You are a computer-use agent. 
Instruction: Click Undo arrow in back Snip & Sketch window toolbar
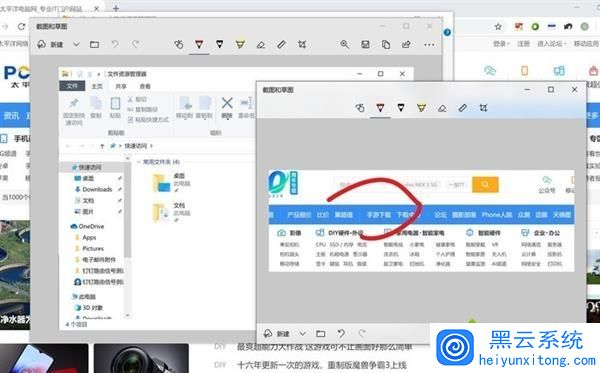115,44
